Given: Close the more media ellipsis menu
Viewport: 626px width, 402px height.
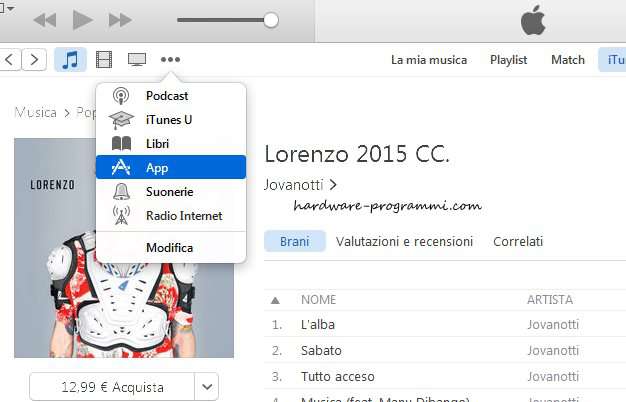Looking at the screenshot, I should (170, 59).
